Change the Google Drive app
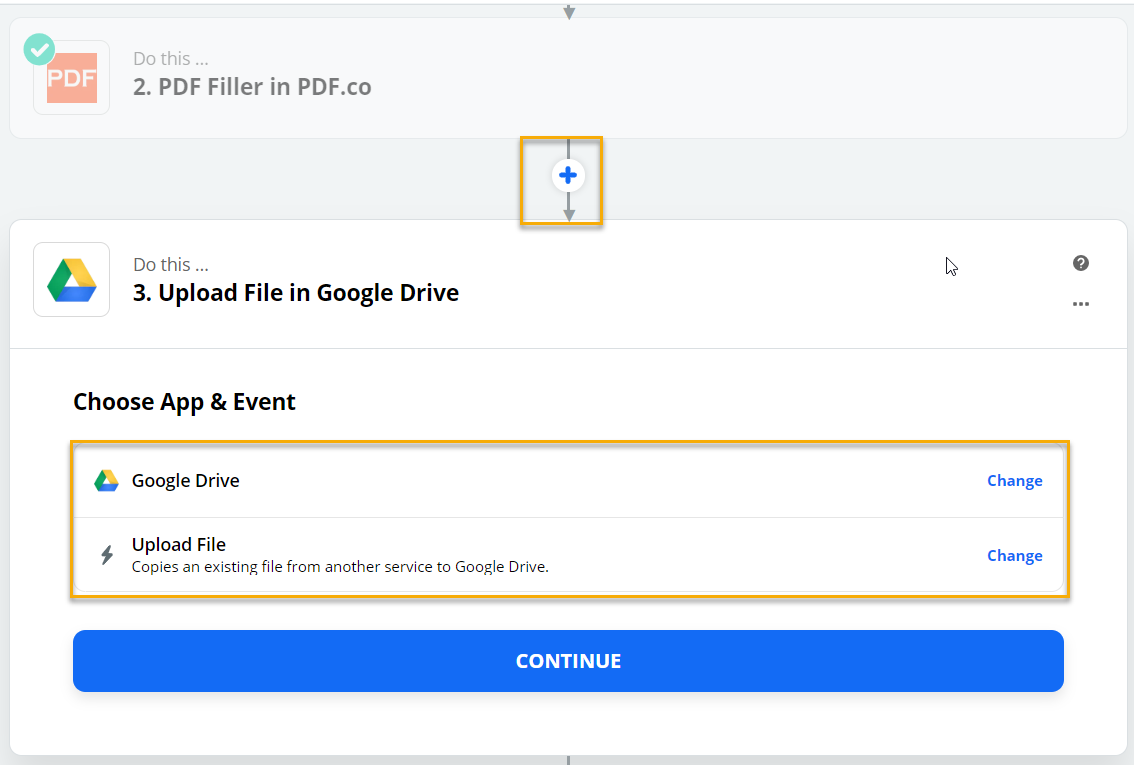 coord(1015,481)
